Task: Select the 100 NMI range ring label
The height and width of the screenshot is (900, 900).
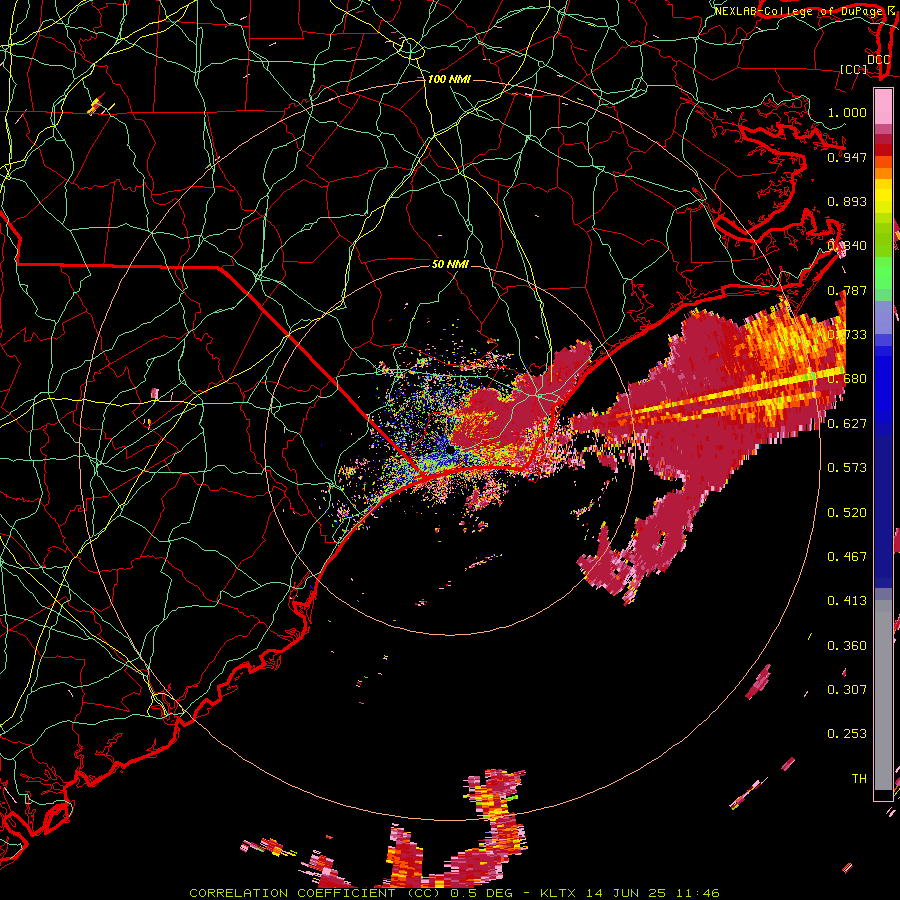Action: [x=449, y=79]
